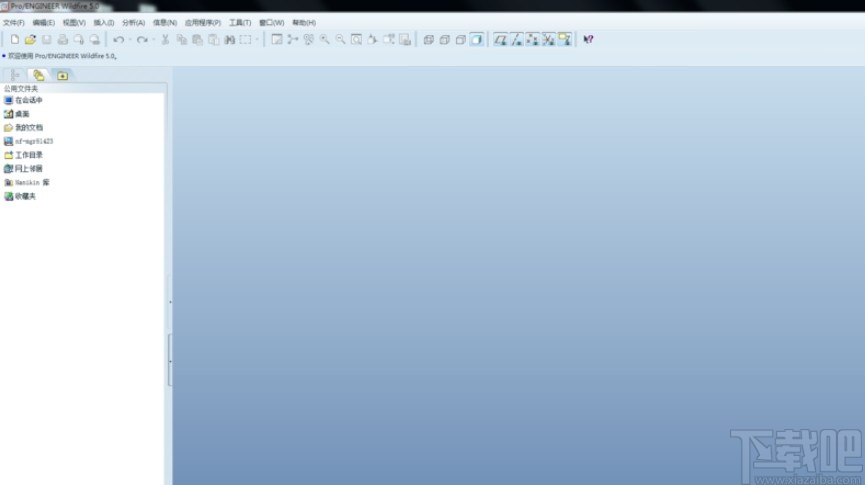Click the Refit view icon
This screenshot has height=485, width=865.
click(x=356, y=39)
